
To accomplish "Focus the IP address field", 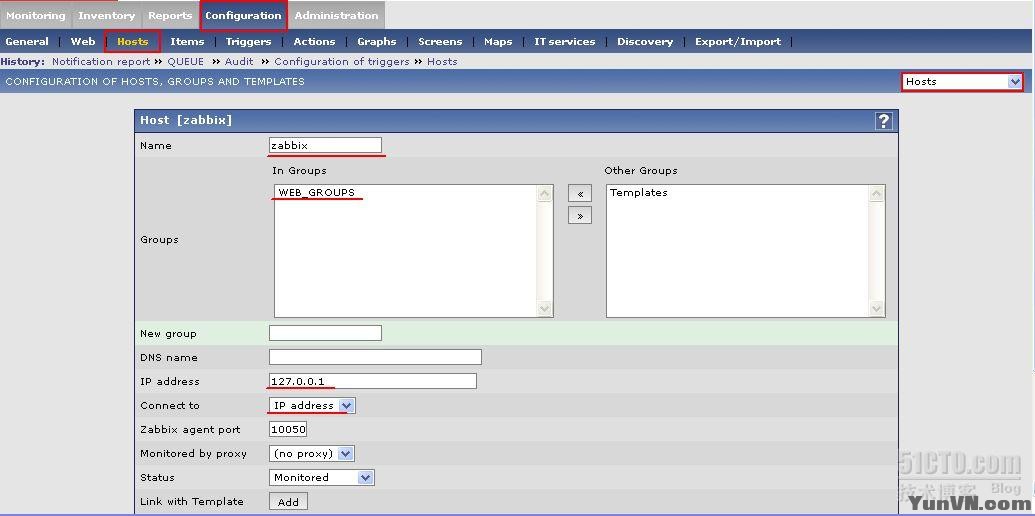I will [x=373, y=381].
